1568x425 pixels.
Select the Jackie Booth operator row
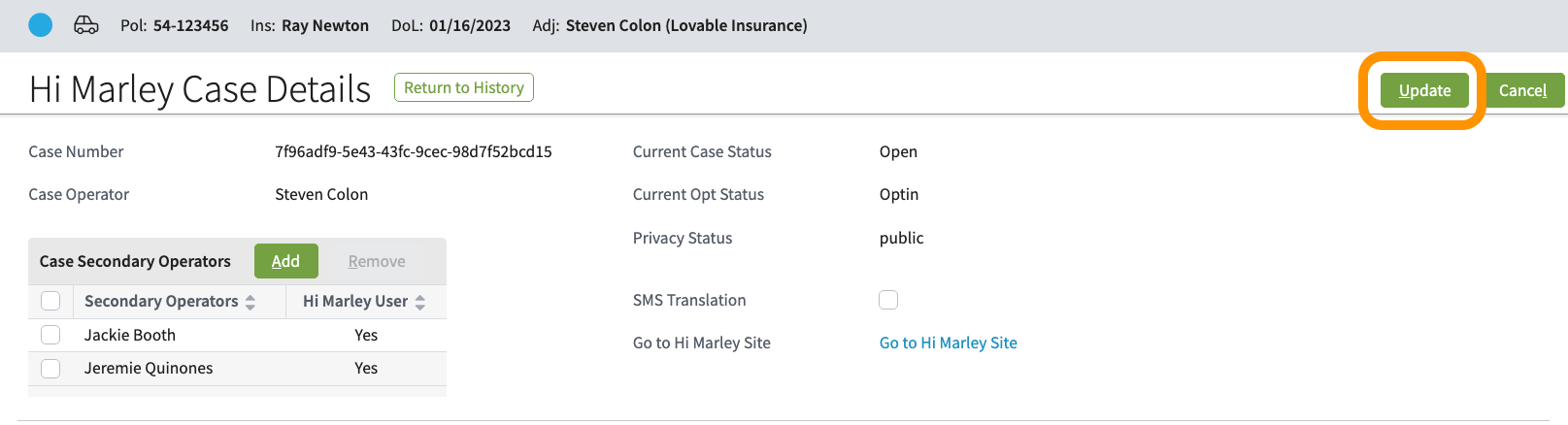(x=130, y=335)
